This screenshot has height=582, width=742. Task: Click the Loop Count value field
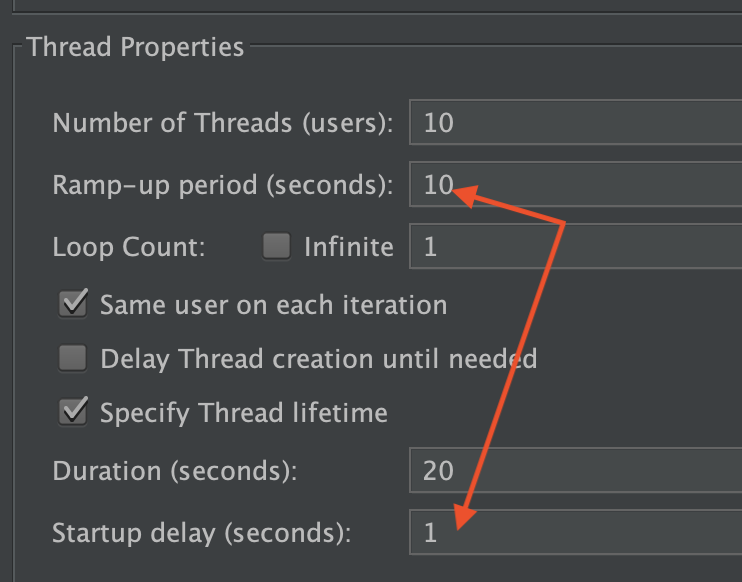pos(575,246)
